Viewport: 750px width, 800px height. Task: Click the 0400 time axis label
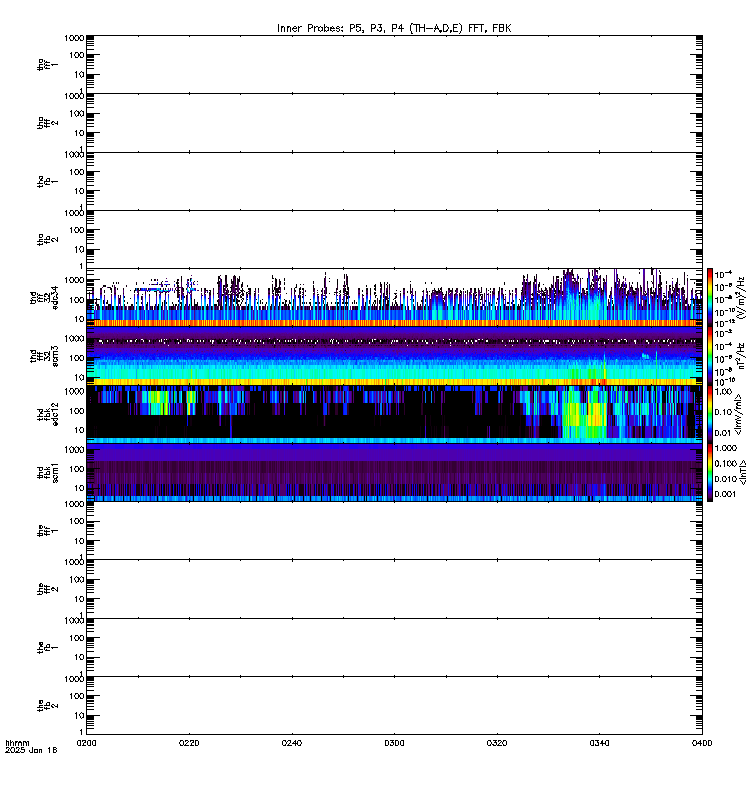(x=702, y=743)
